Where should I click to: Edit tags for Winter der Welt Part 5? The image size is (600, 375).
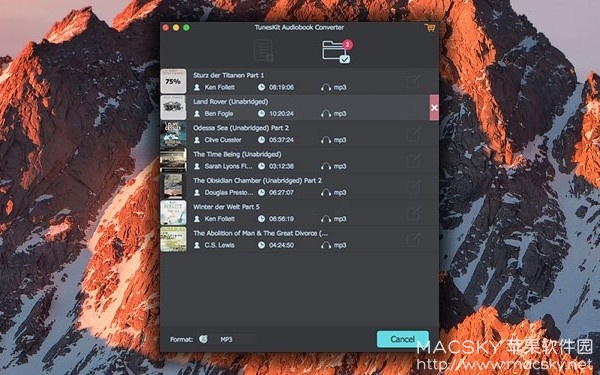414,213
